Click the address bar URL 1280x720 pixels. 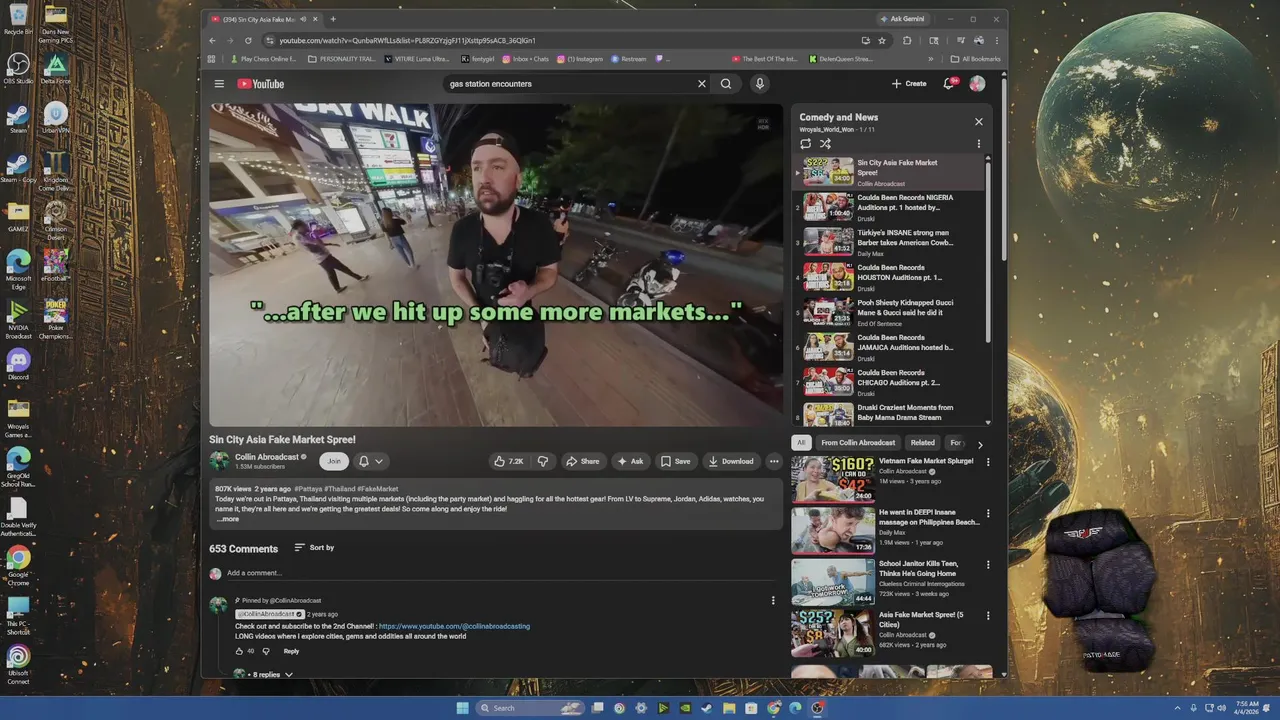(x=407, y=41)
